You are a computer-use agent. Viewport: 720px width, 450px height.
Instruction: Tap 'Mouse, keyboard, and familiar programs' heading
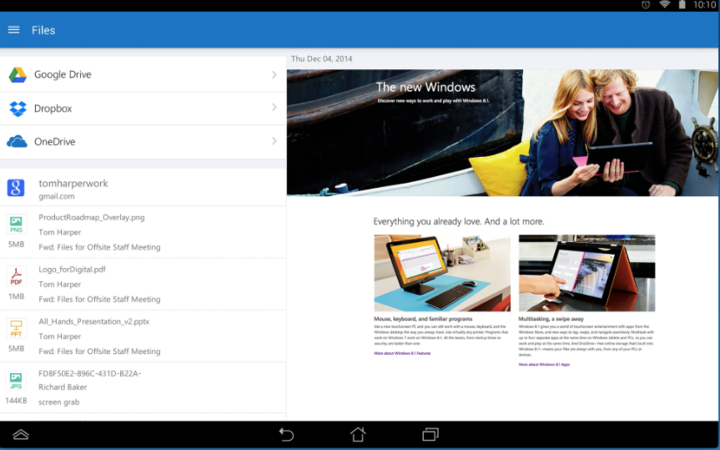click(423, 319)
